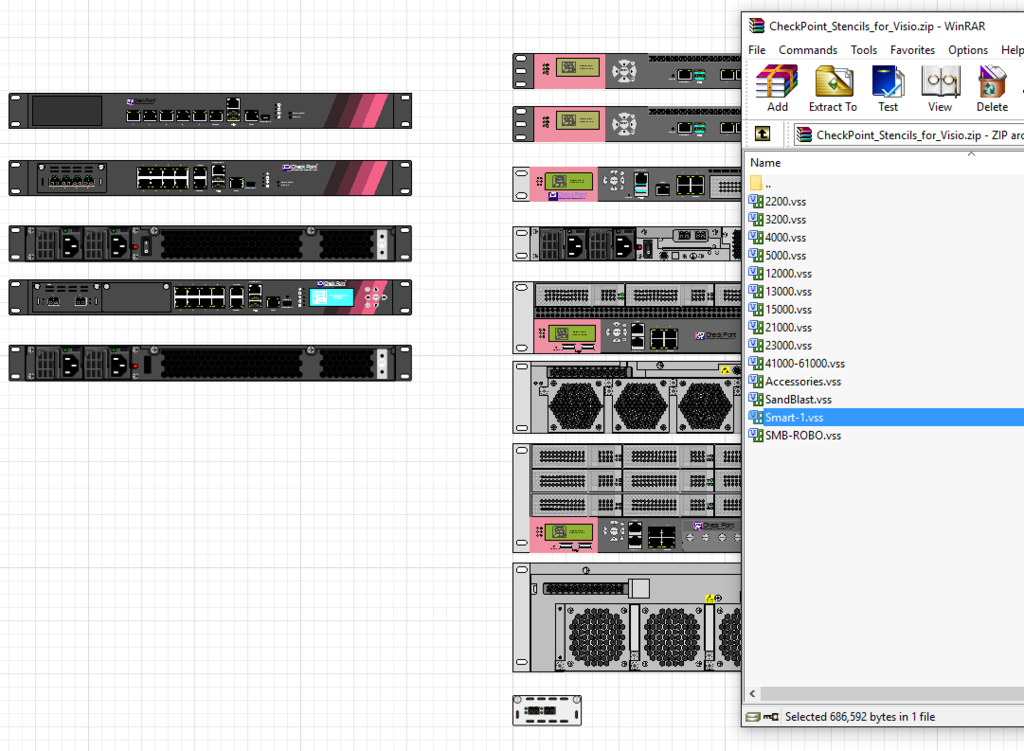Click the password key icon in status bar
The width and height of the screenshot is (1024, 751).
772,717
